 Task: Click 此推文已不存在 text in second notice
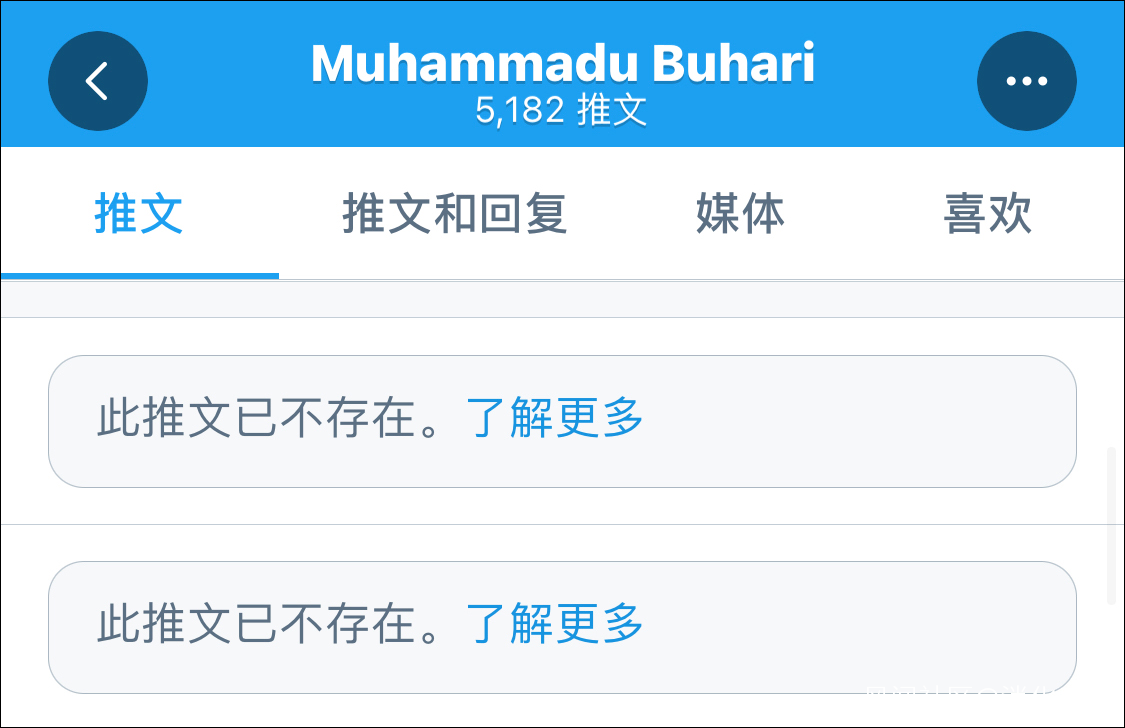pyautogui.click(x=268, y=625)
